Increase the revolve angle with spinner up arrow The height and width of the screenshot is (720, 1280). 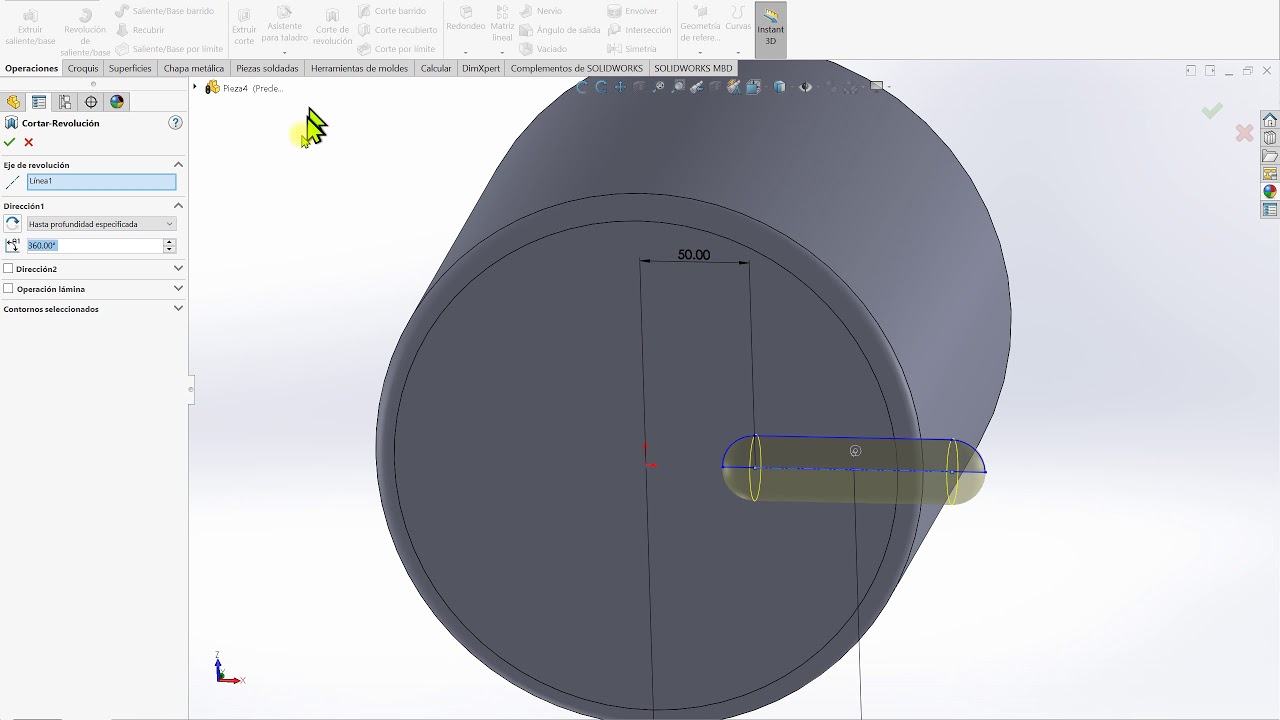(169, 242)
